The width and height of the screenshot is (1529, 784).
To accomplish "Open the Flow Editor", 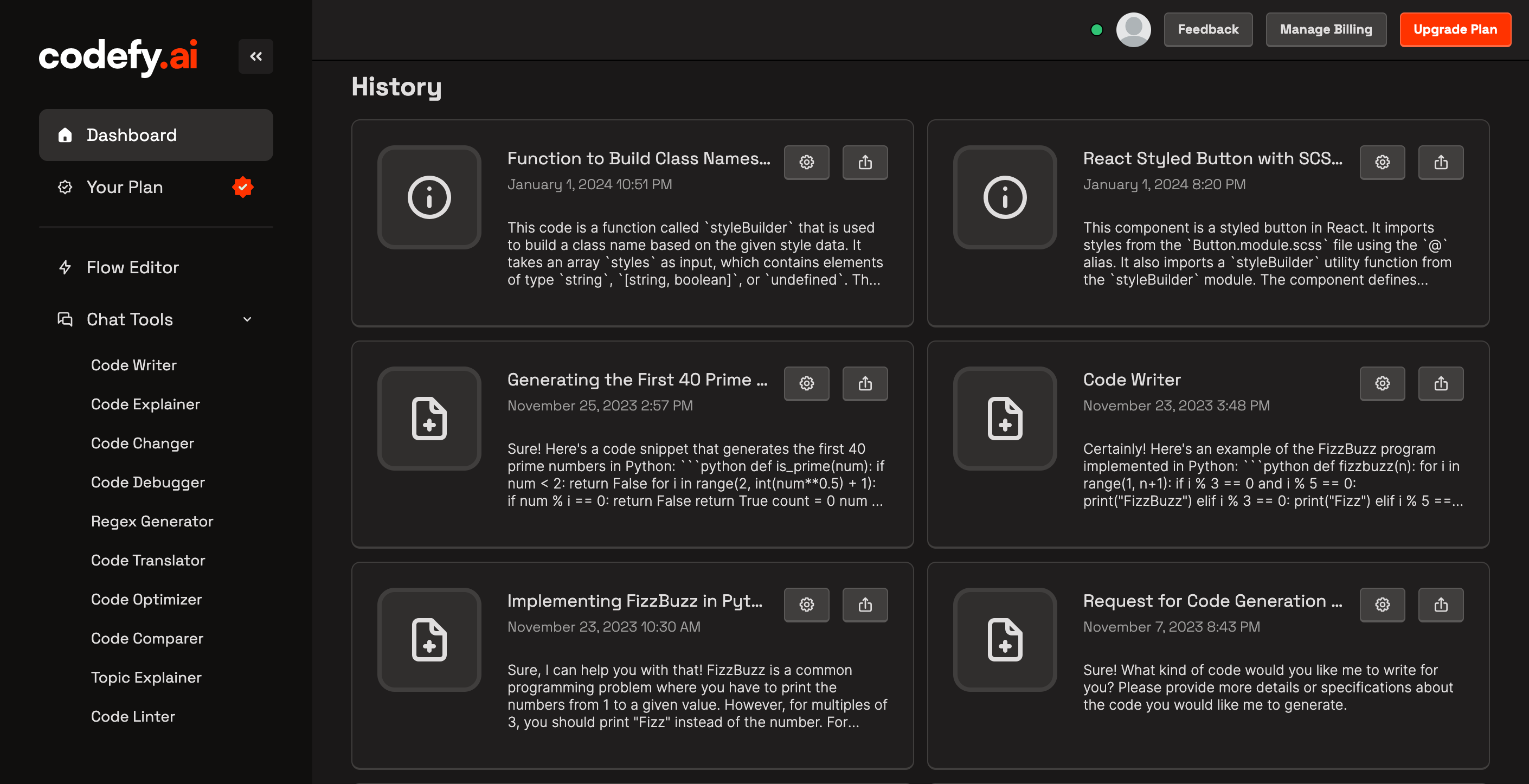I will coord(156,267).
